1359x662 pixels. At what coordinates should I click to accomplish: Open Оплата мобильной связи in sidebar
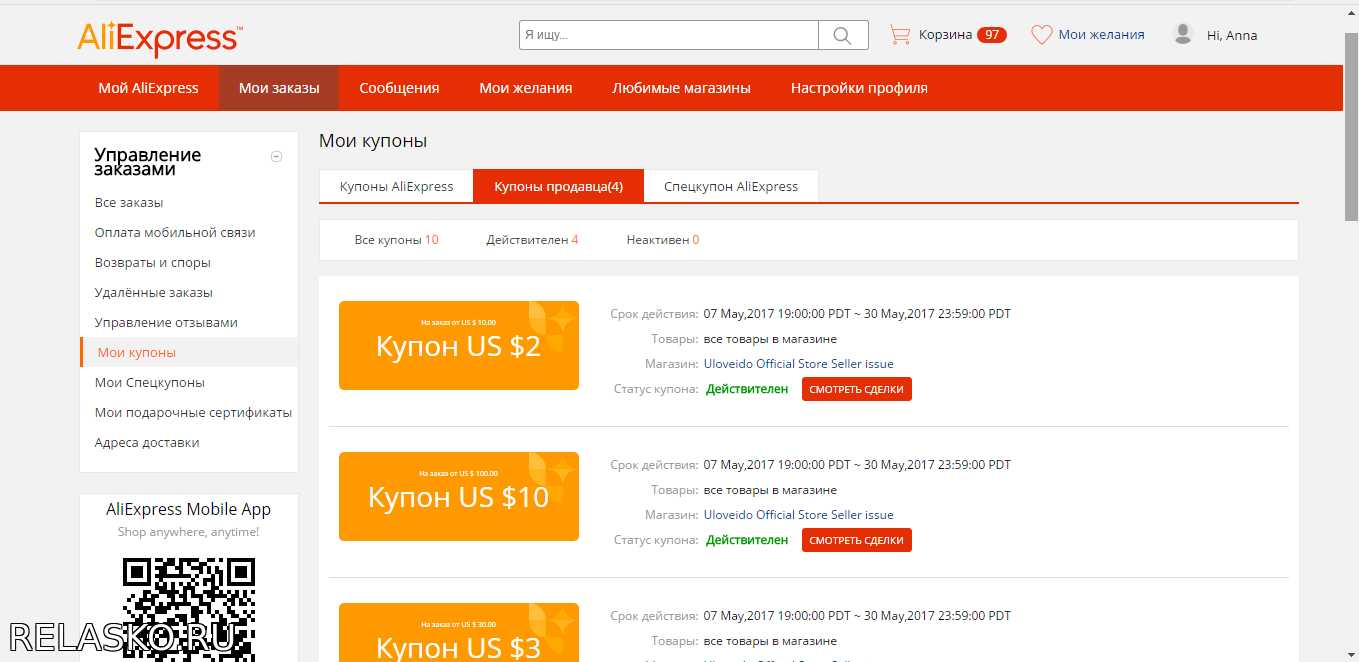tap(175, 233)
